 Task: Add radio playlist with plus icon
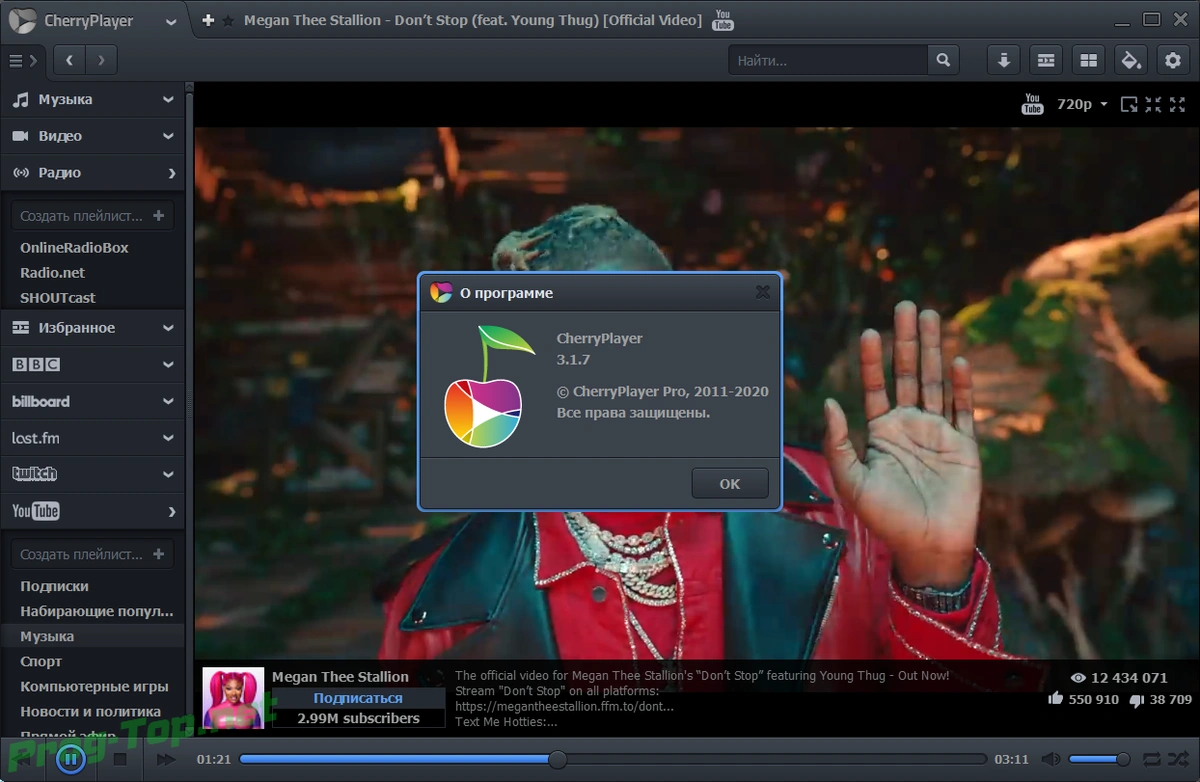(159, 215)
